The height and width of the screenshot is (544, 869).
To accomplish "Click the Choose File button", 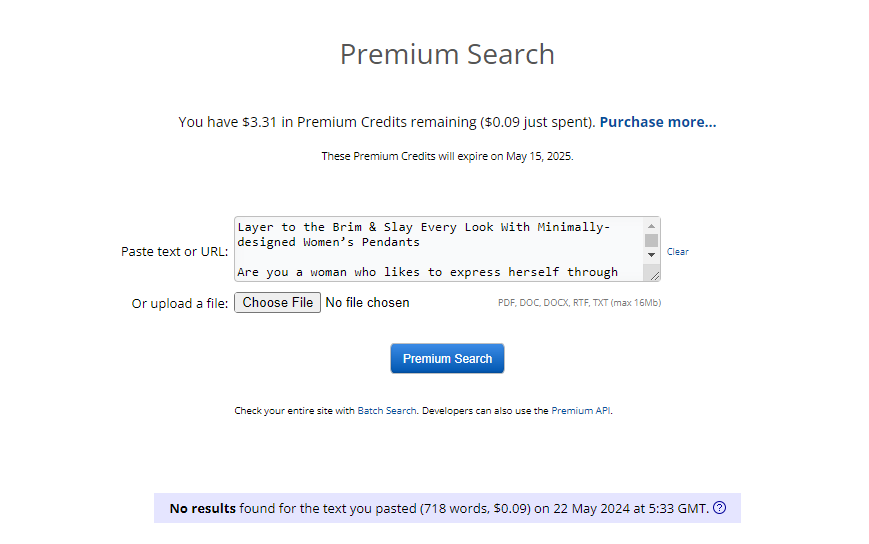I will click(278, 302).
